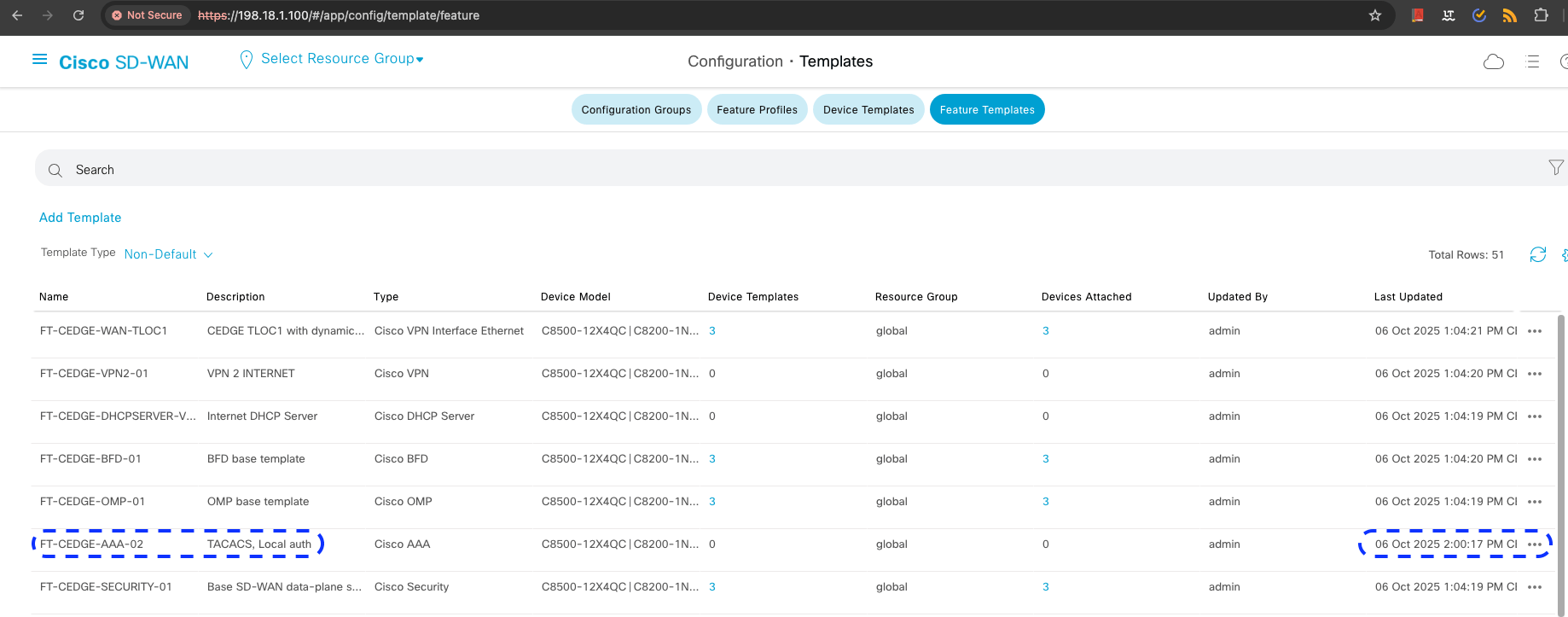
Task: Open the cloud onboarding icon in the header
Action: [1494, 61]
